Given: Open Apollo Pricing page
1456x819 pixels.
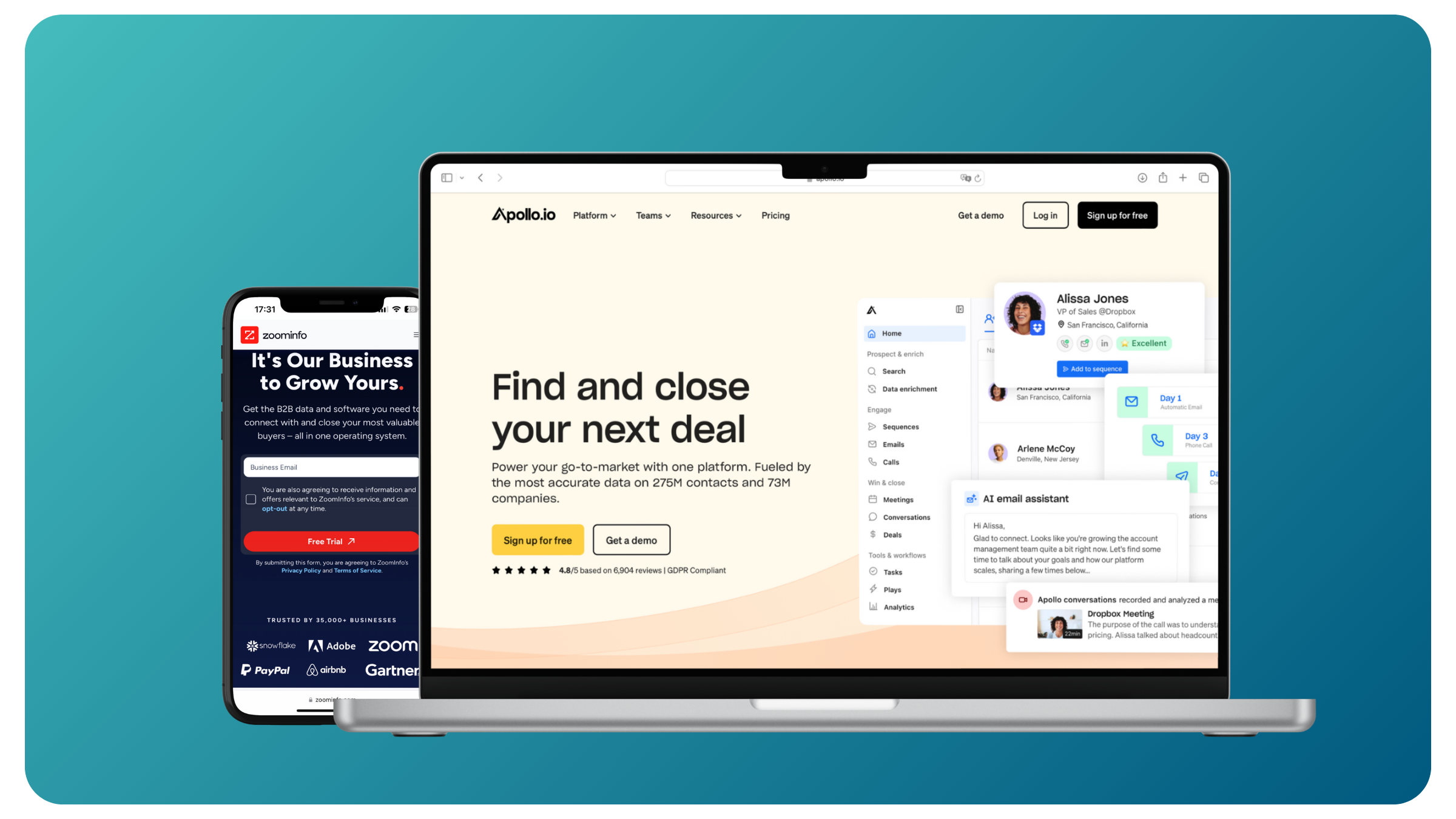Looking at the screenshot, I should click(x=775, y=215).
